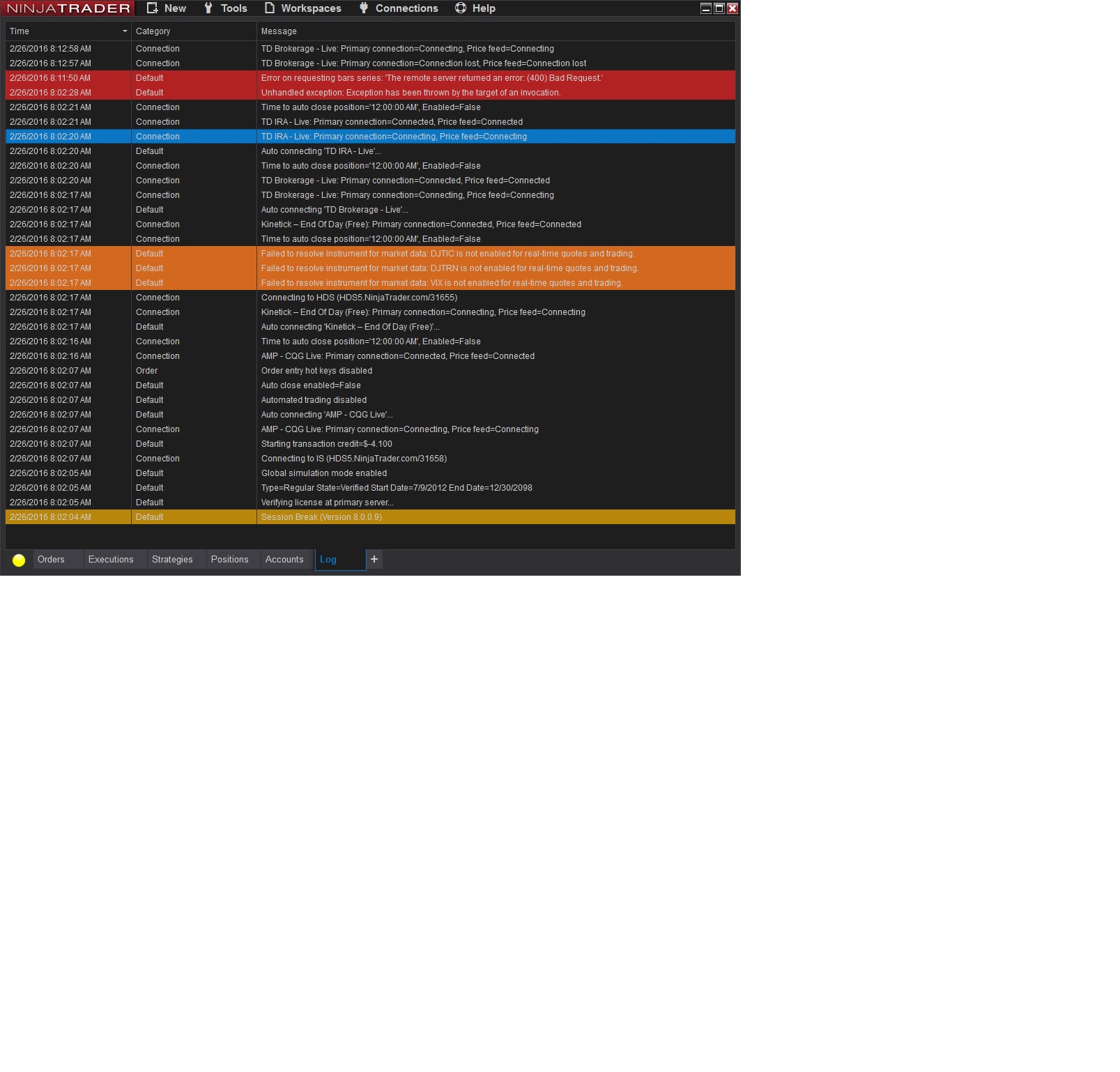Viewport: 1120px width, 1072px height.
Task: Click the NinjaTrader logo
Action: click(x=68, y=8)
